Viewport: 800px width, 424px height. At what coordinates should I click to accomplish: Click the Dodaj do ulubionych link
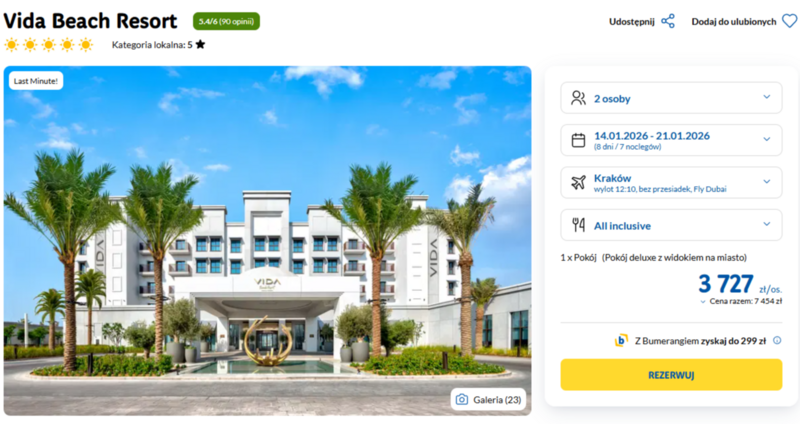click(x=734, y=21)
